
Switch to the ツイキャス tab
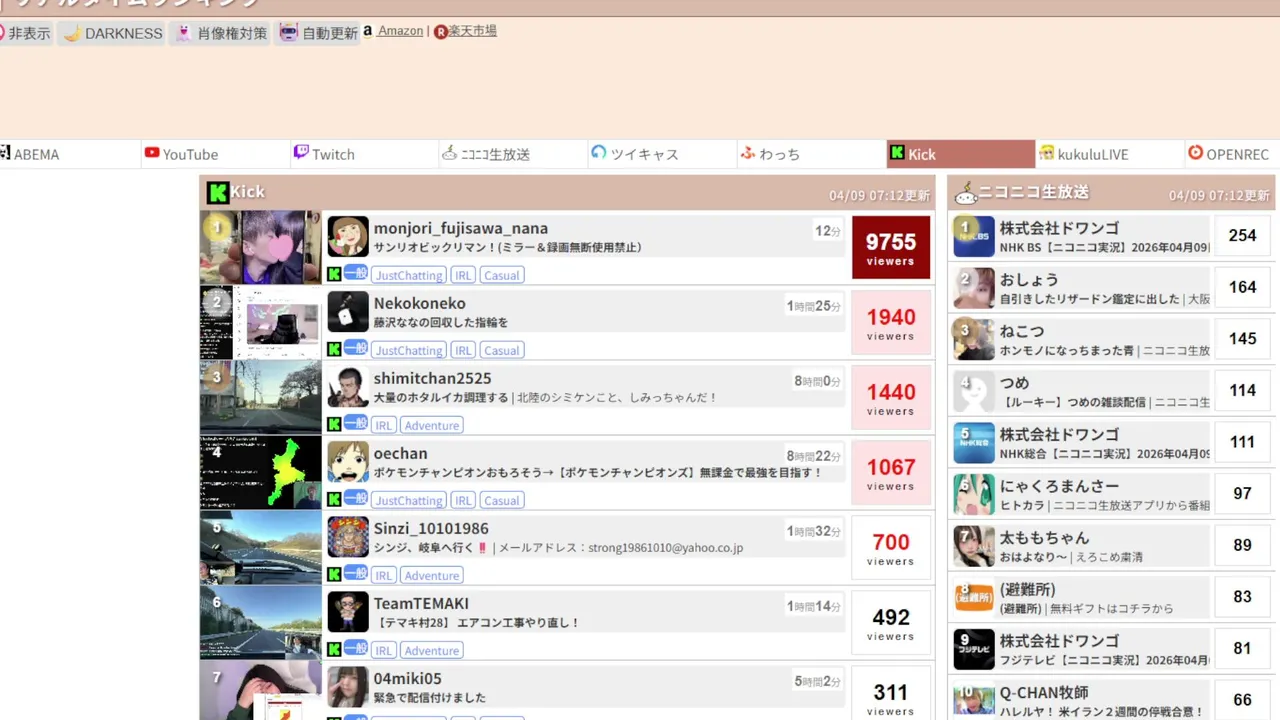tap(662, 154)
